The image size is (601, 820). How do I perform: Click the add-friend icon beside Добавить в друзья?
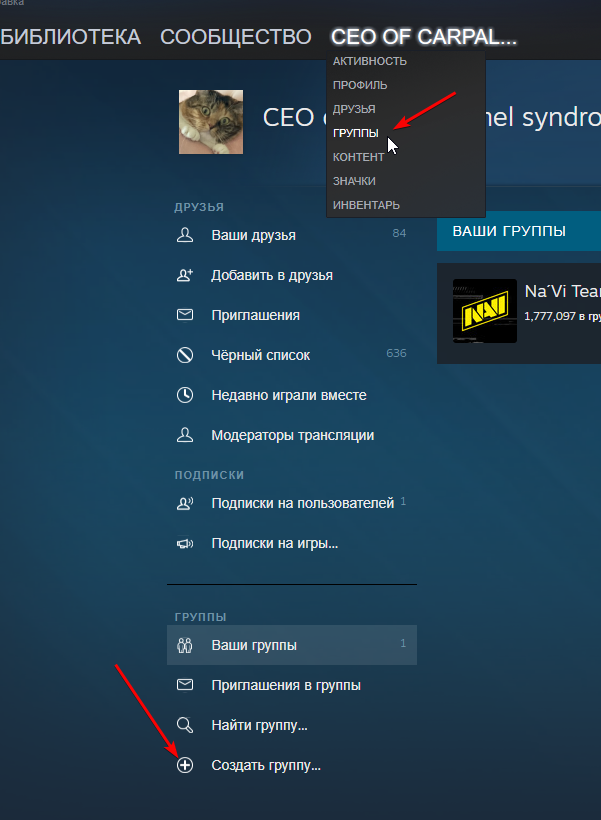tap(185, 275)
